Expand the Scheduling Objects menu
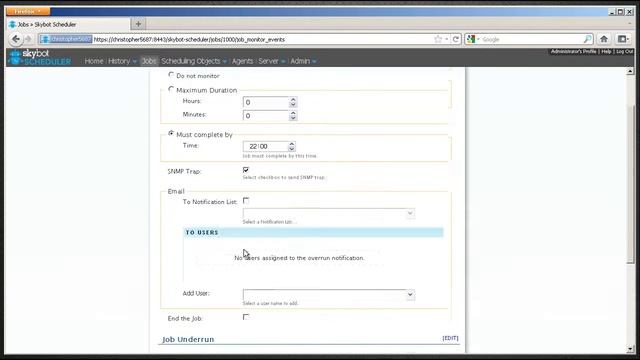 [x=194, y=61]
